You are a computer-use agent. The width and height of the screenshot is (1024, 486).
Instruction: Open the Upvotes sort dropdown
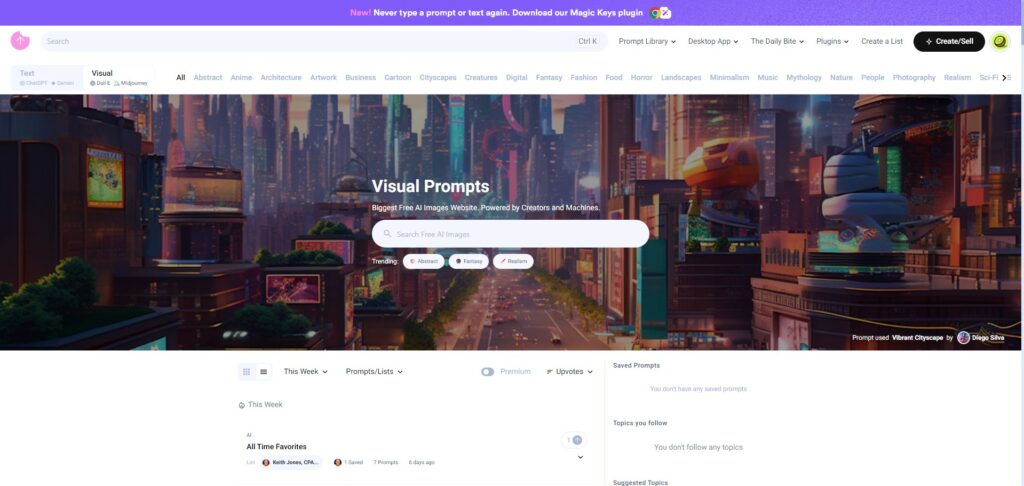(x=569, y=372)
